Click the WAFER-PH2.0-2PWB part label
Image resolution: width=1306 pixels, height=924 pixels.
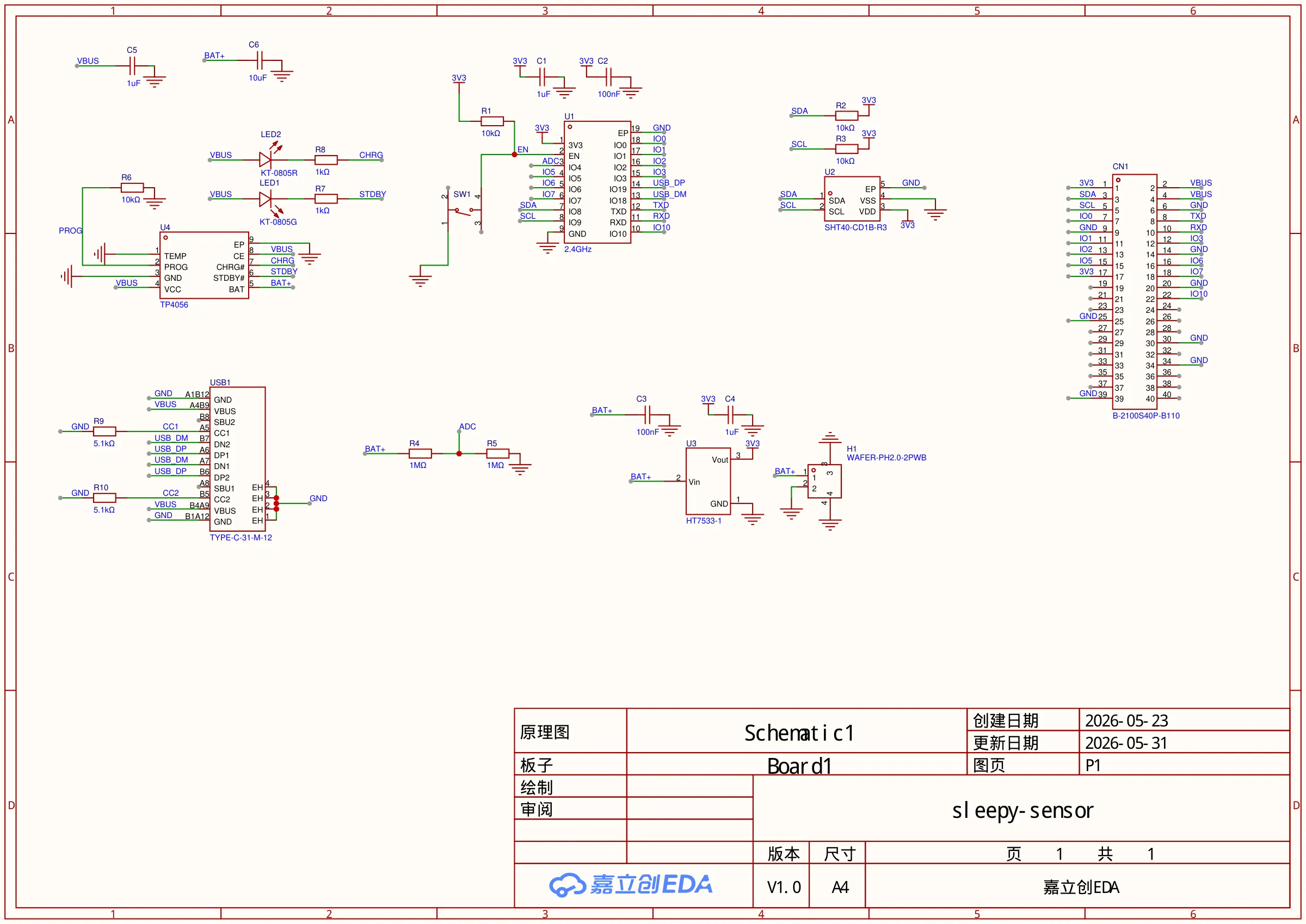(887, 458)
